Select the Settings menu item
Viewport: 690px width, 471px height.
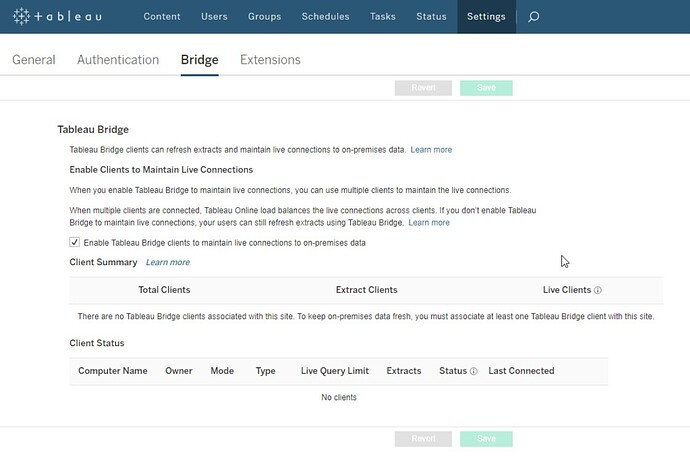pyautogui.click(x=486, y=17)
